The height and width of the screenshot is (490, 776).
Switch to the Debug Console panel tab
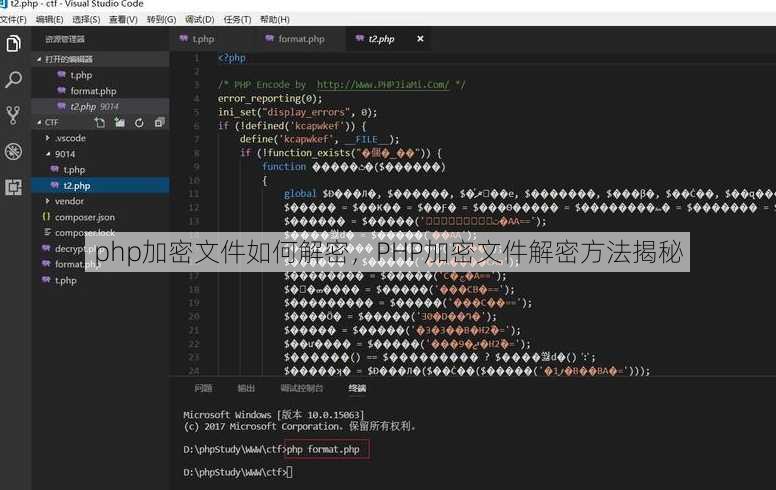click(302, 388)
